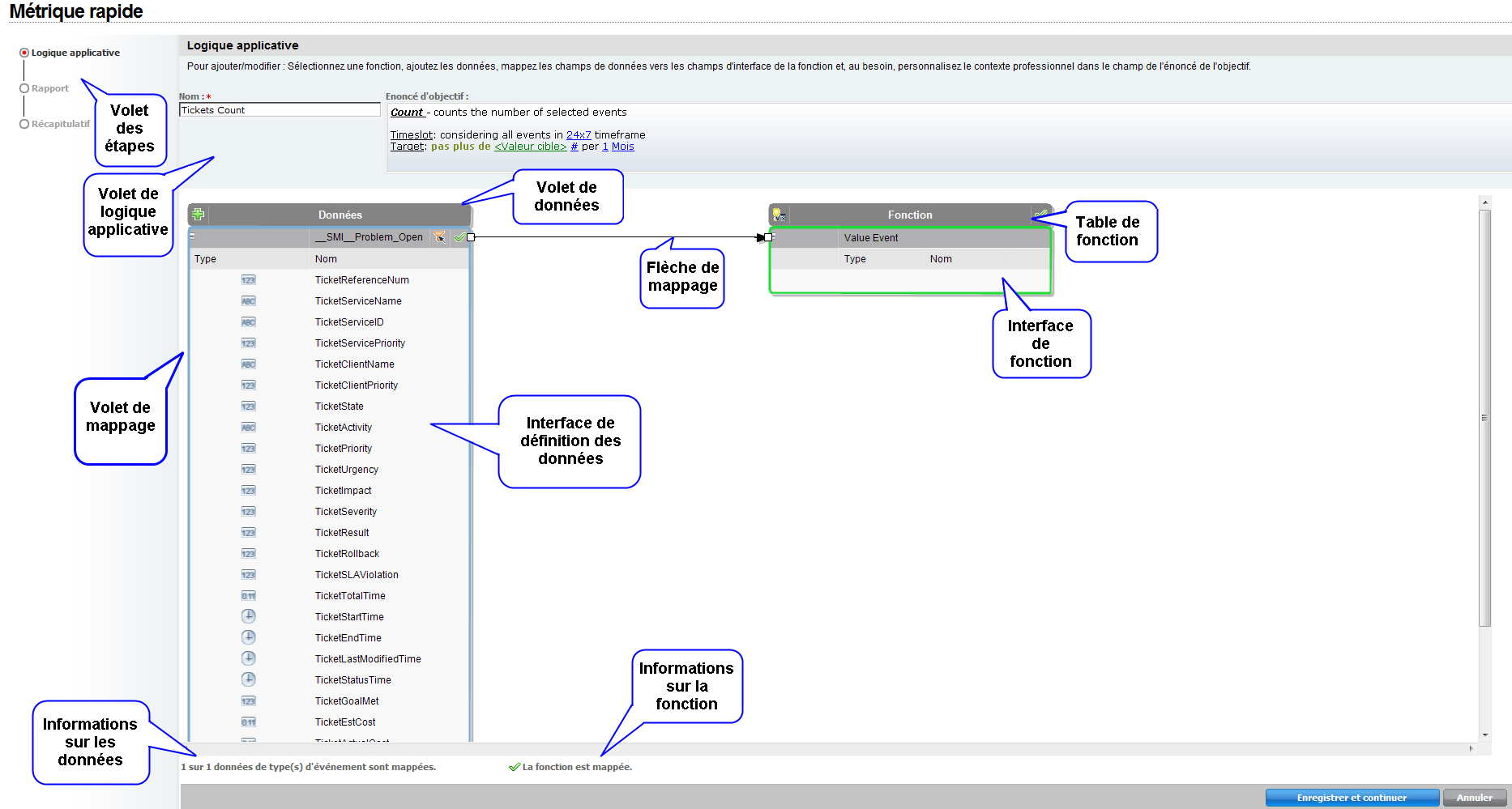1512x809 pixels.
Task: Click the Nom field containing Tickets Count
Action: [x=280, y=110]
